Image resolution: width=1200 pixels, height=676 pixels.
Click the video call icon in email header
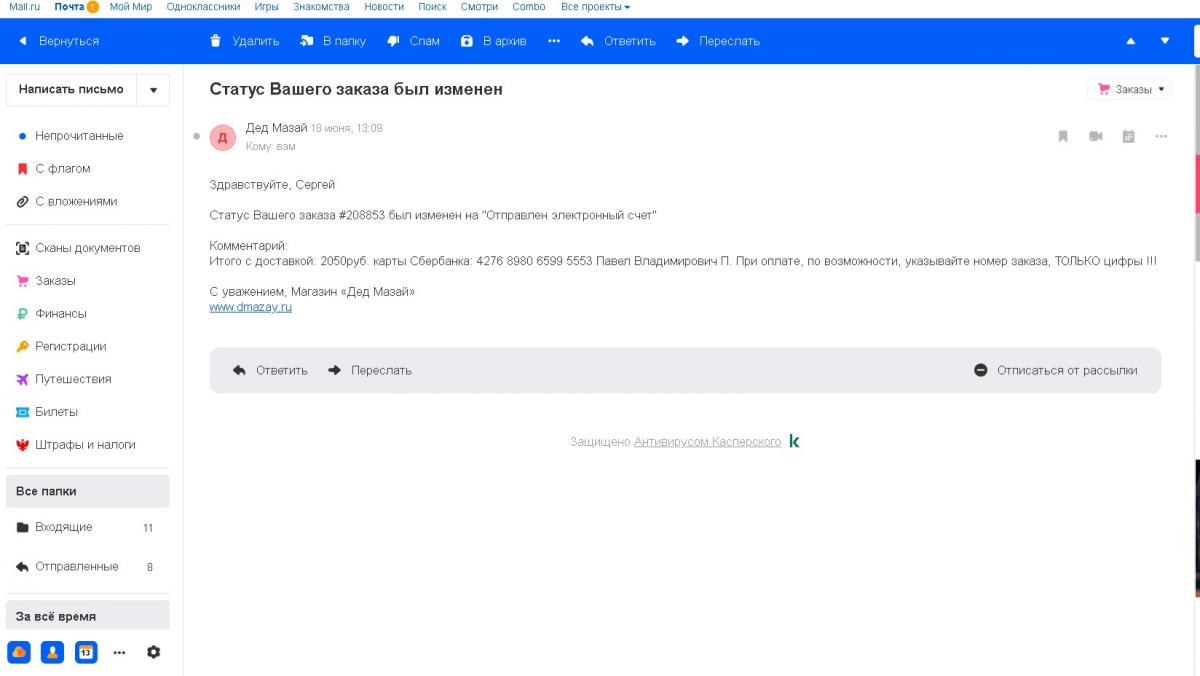click(1095, 136)
